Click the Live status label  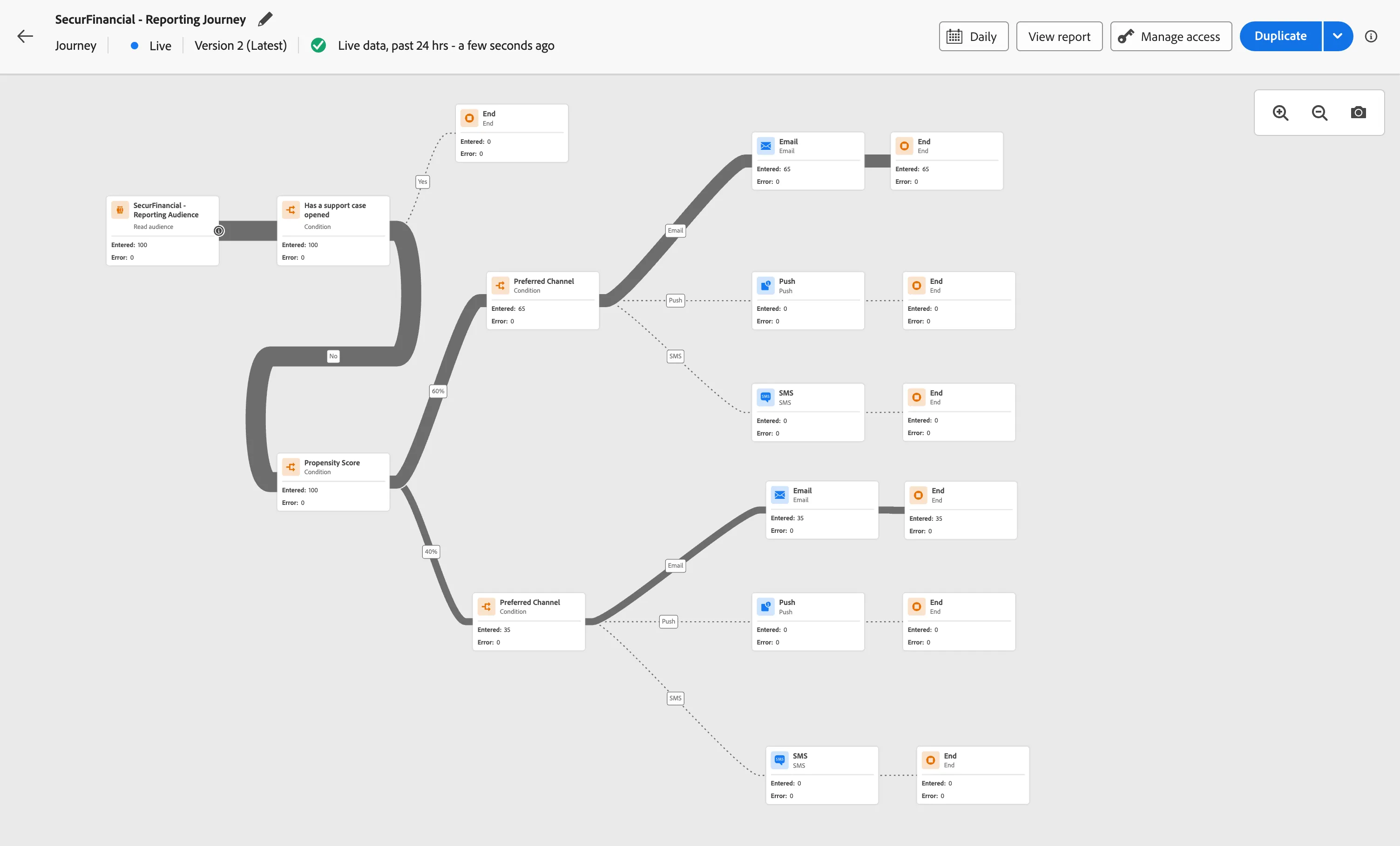click(160, 46)
